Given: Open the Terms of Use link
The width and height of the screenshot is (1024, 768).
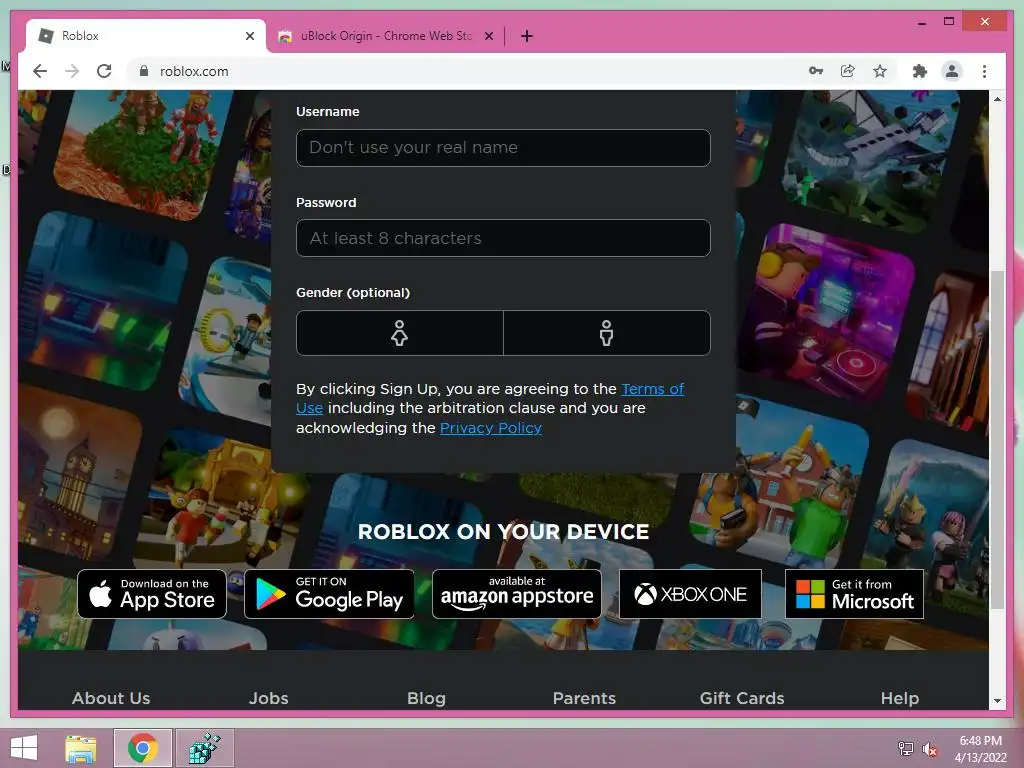Looking at the screenshot, I should (652, 389).
